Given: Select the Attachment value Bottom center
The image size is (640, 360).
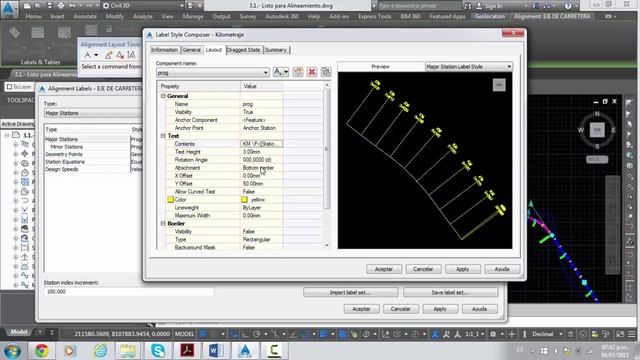Looking at the screenshot, I should pyautogui.click(x=261, y=168).
